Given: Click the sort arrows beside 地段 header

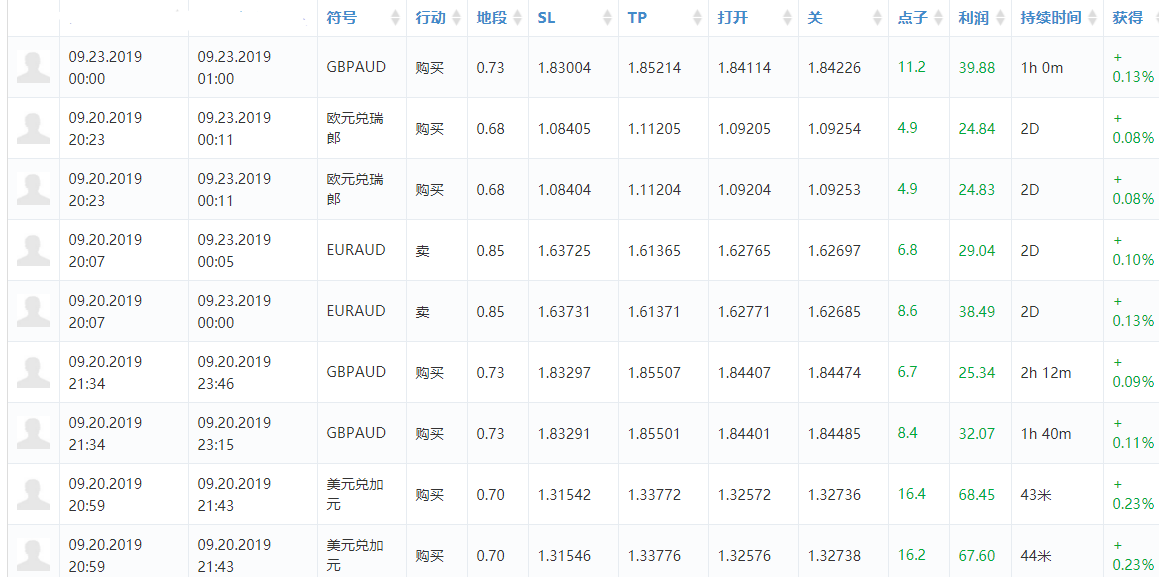Looking at the screenshot, I should coord(519,18).
